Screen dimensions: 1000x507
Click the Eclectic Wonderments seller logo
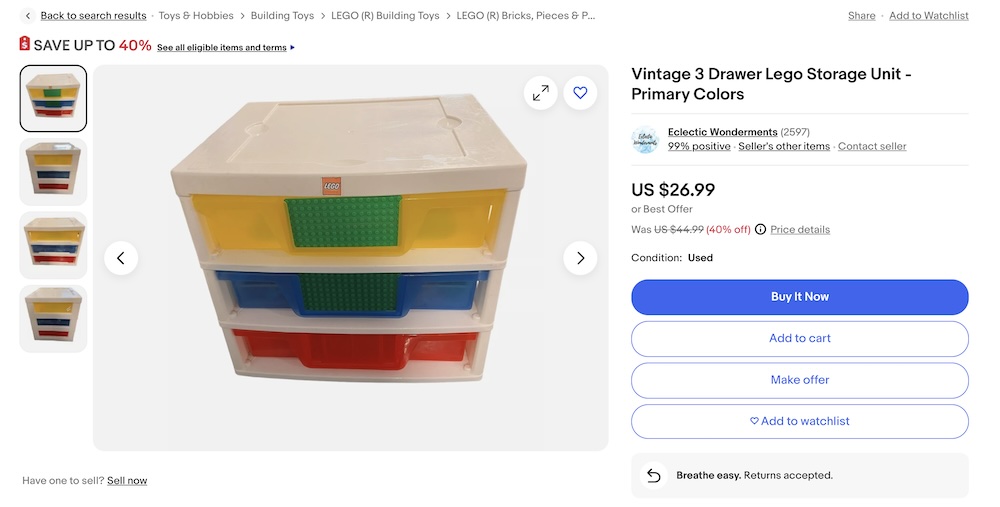pyautogui.click(x=645, y=139)
